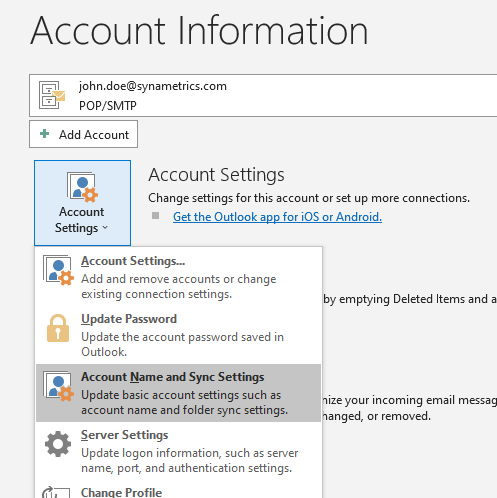The image size is (497, 498).
Task: Open Server Settings from the menu
Action: [179, 451]
